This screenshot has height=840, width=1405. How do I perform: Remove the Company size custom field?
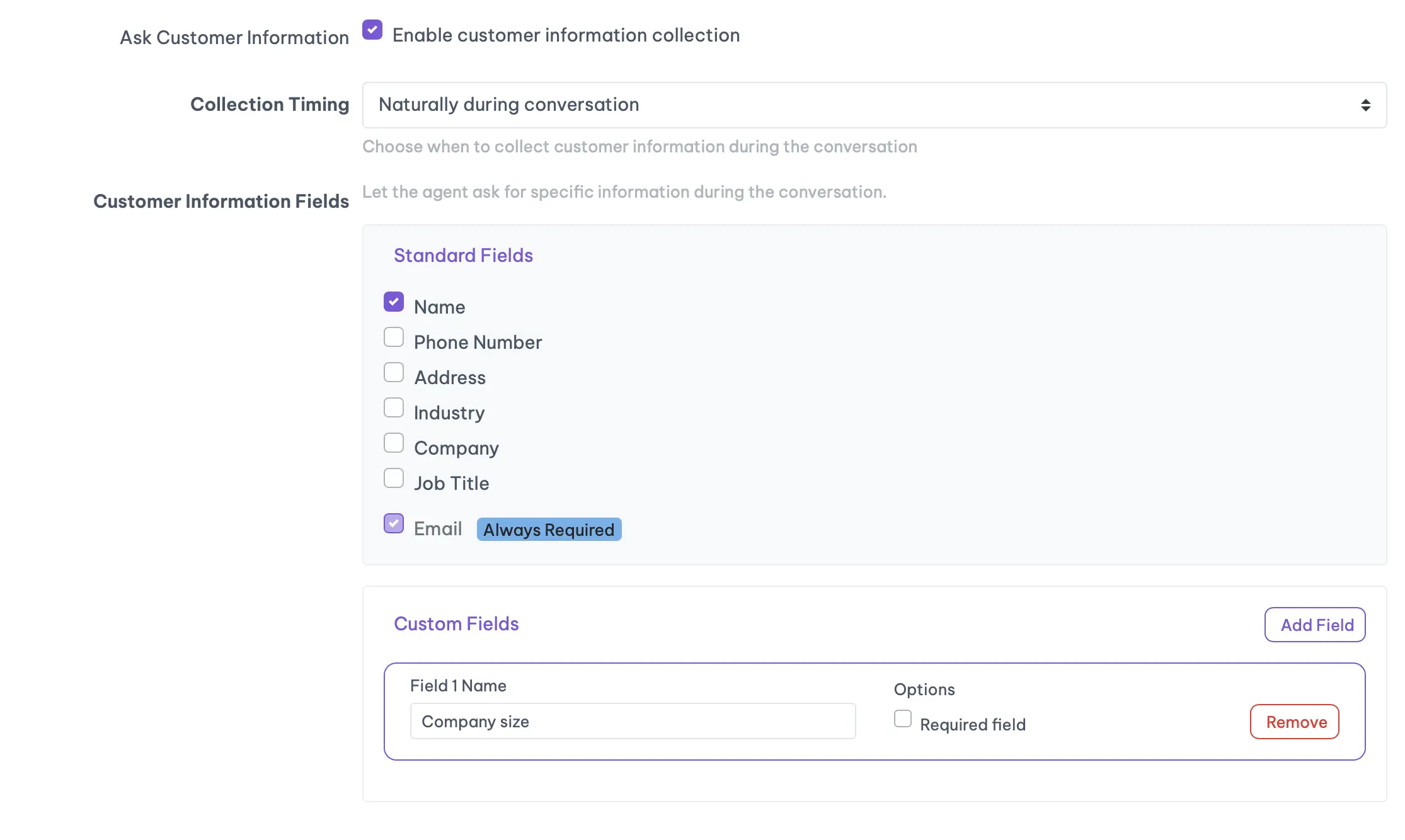pos(1295,722)
